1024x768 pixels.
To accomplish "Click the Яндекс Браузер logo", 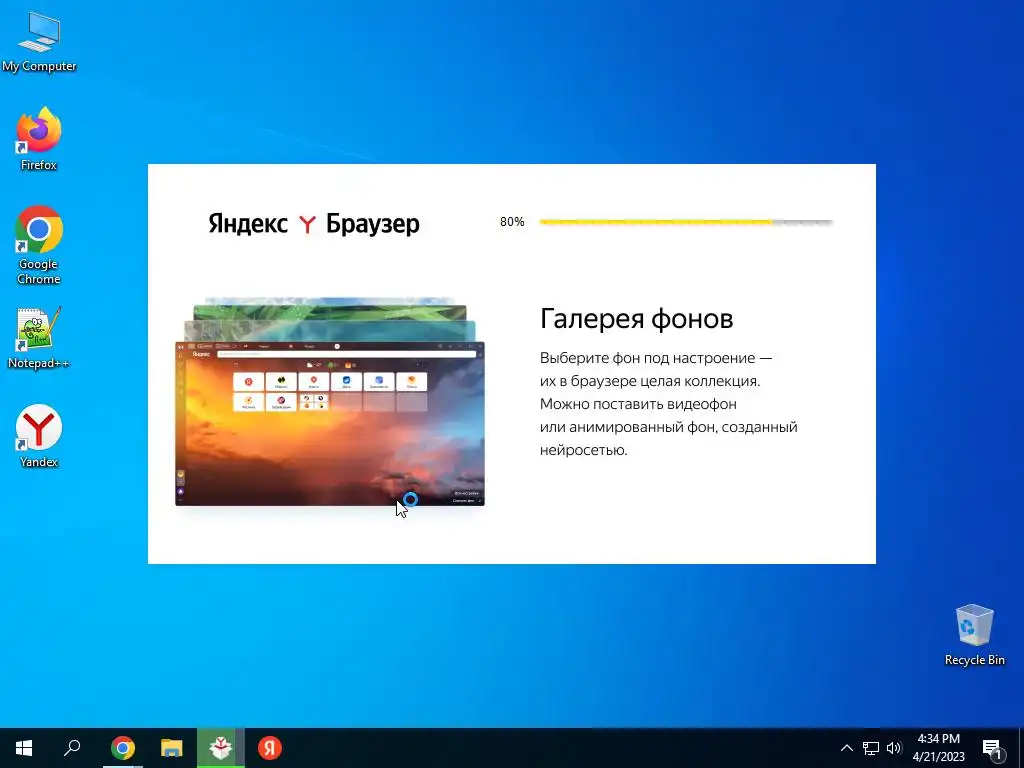I will tap(313, 224).
